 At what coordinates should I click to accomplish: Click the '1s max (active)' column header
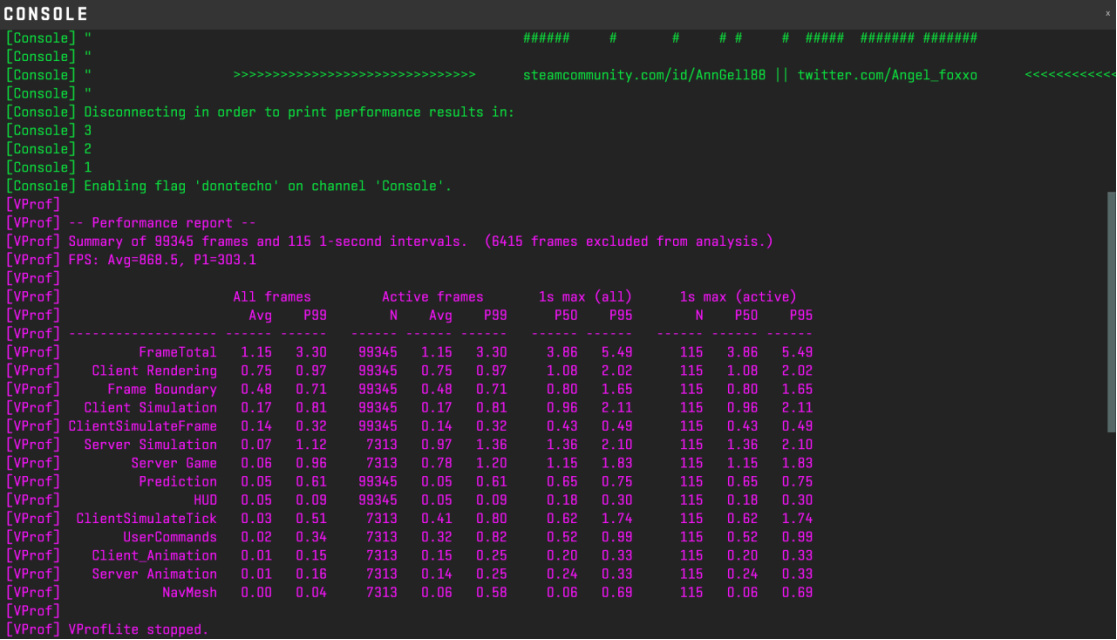click(738, 297)
